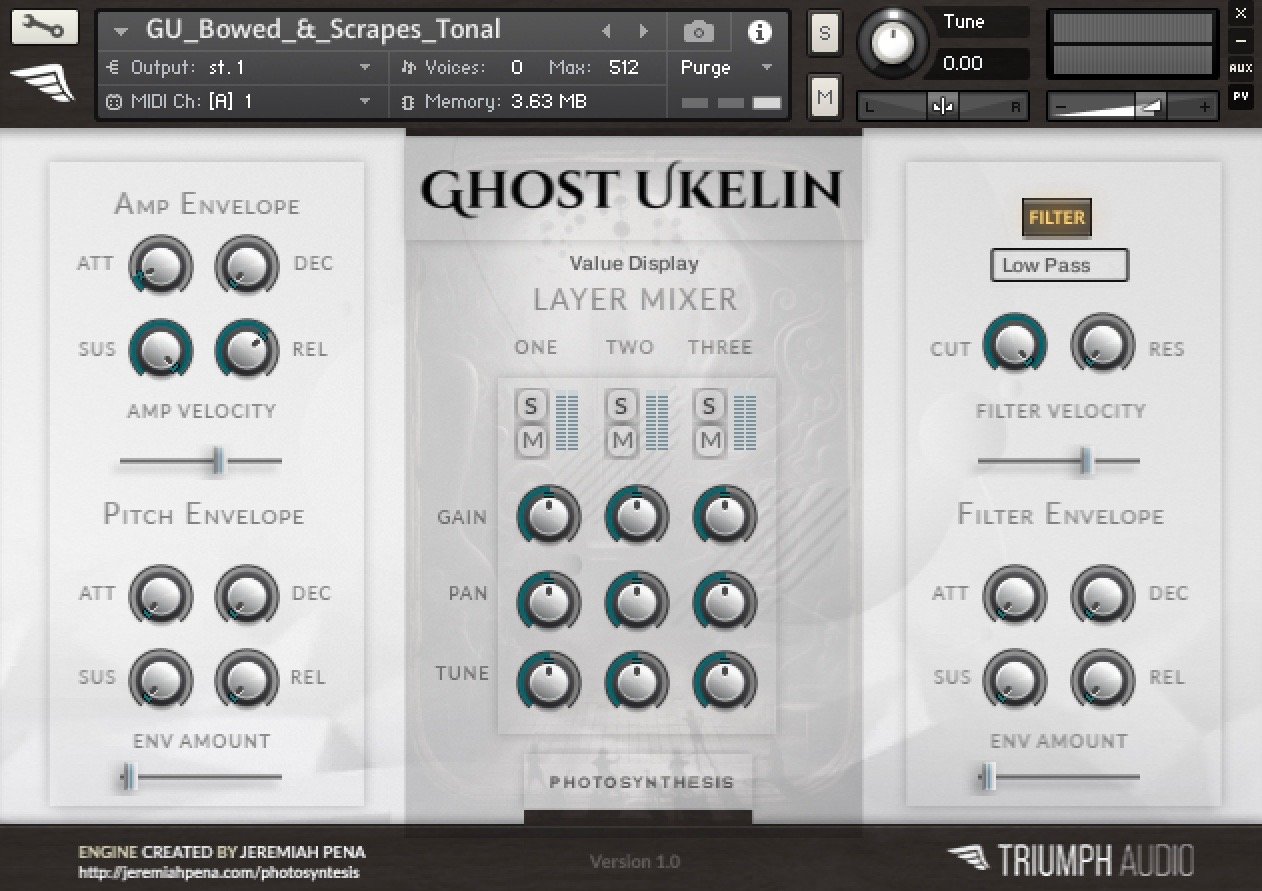Solo layer TWO
Screen dimensions: 1262x891
[621, 406]
